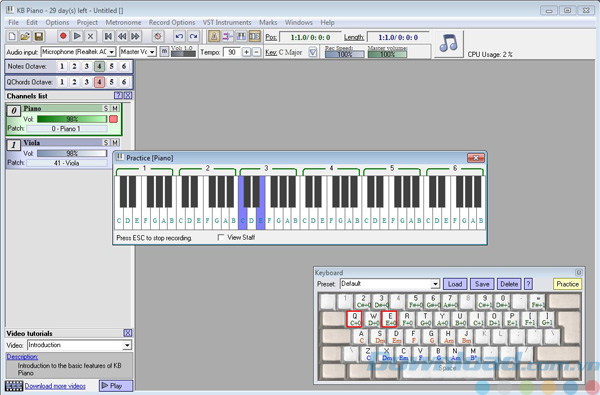Mute the Viola channel with M
Viewport: 600px width, 395px height.
tap(115, 142)
